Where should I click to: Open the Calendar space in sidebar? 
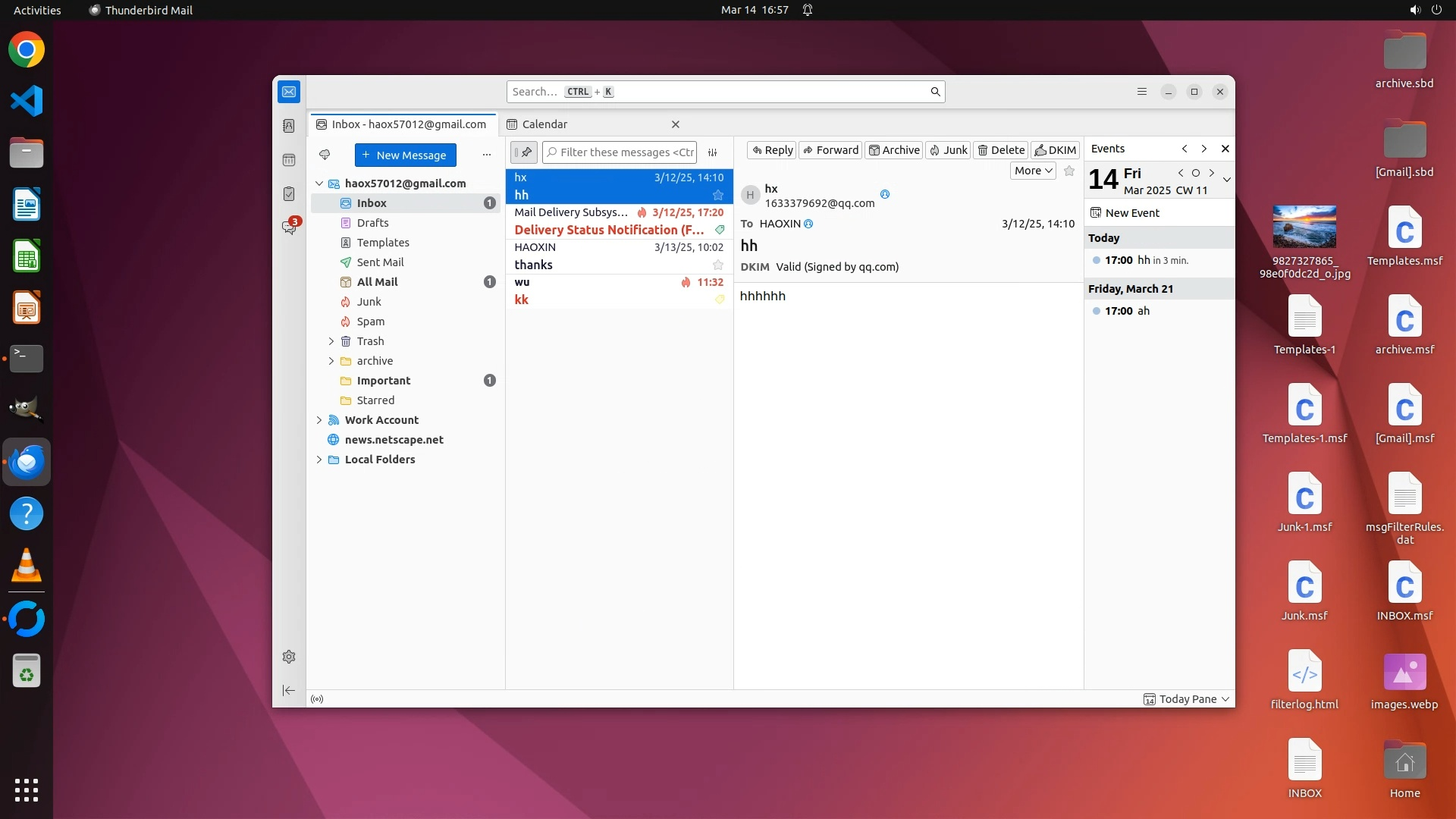coord(289,160)
